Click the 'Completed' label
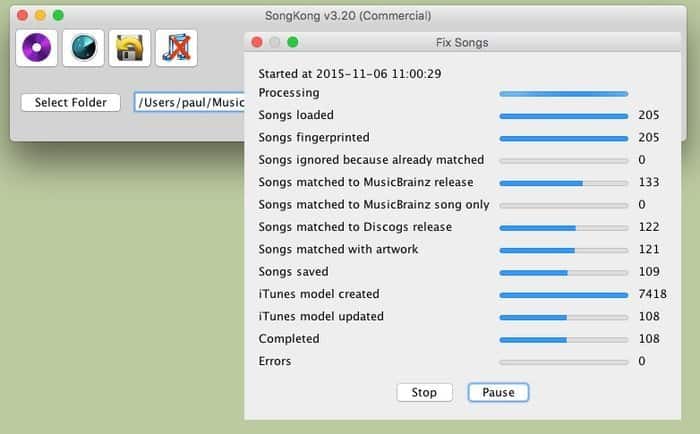This screenshot has width=700, height=434. pyautogui.click(x=289, y=339)
